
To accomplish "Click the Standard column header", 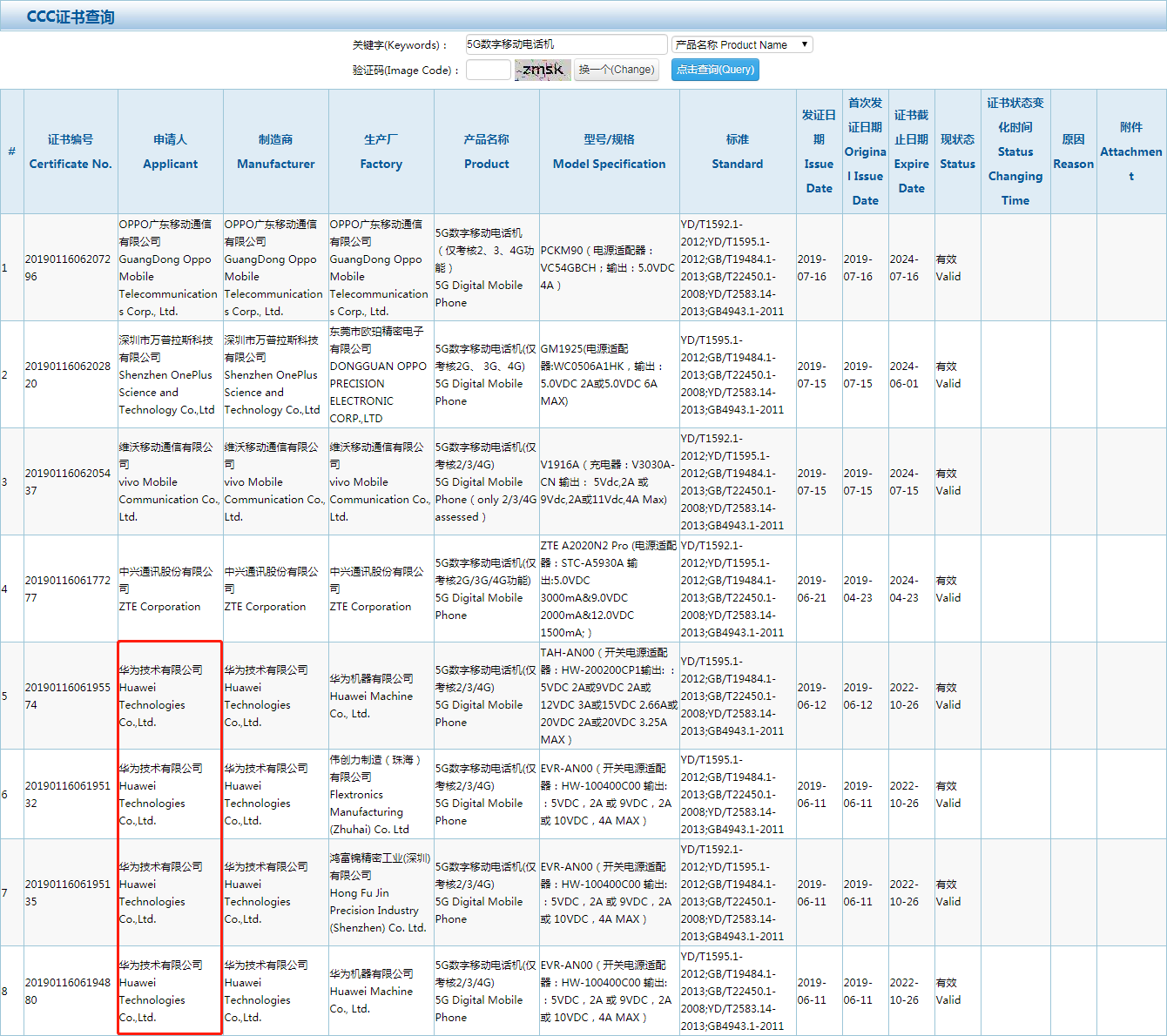I will 737,151.
